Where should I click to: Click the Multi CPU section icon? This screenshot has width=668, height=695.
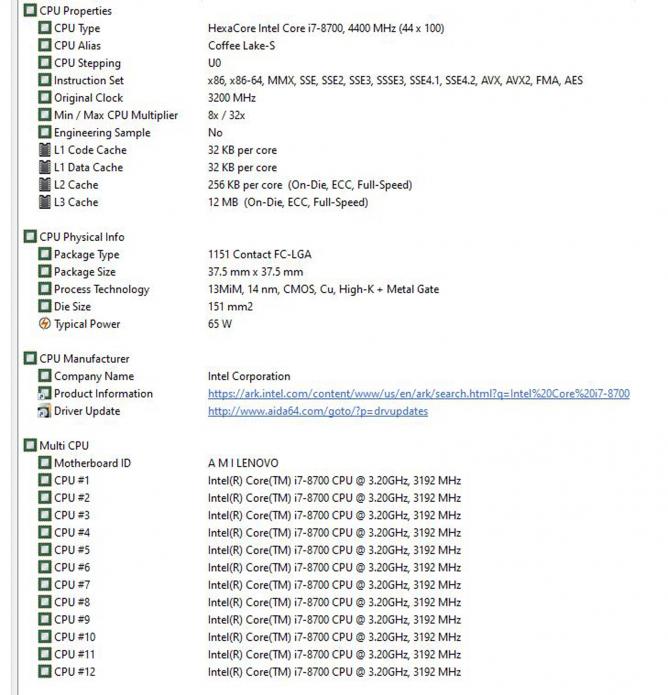(x=30, y=445)
